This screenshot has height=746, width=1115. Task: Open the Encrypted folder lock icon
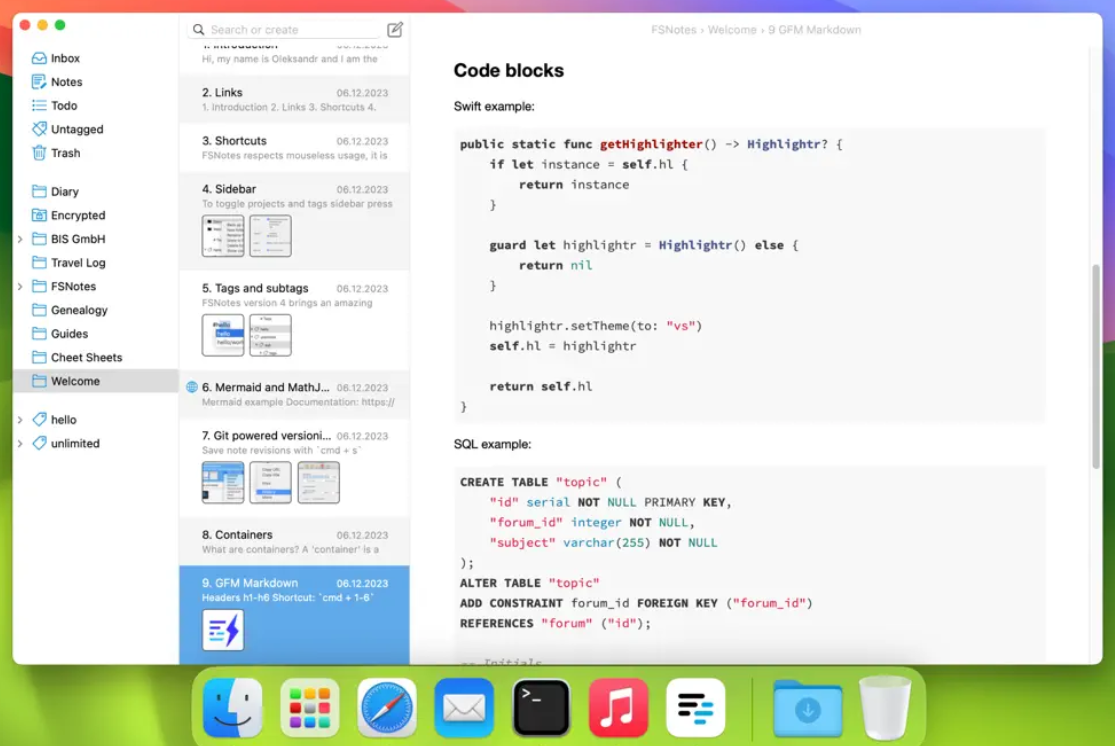39,215
